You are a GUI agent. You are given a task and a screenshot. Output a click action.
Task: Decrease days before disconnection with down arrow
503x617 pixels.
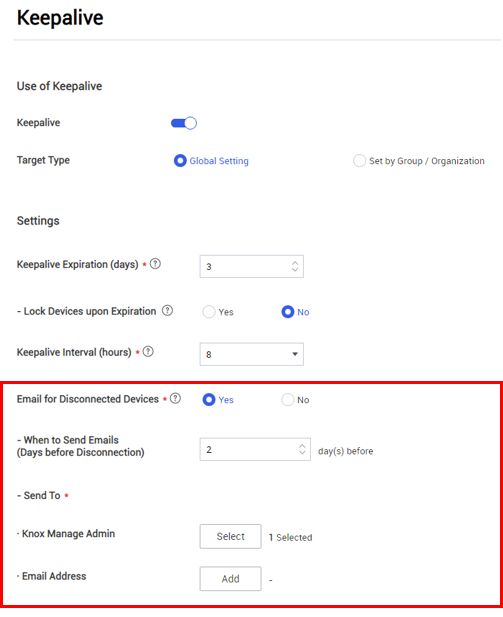point(302,453)
